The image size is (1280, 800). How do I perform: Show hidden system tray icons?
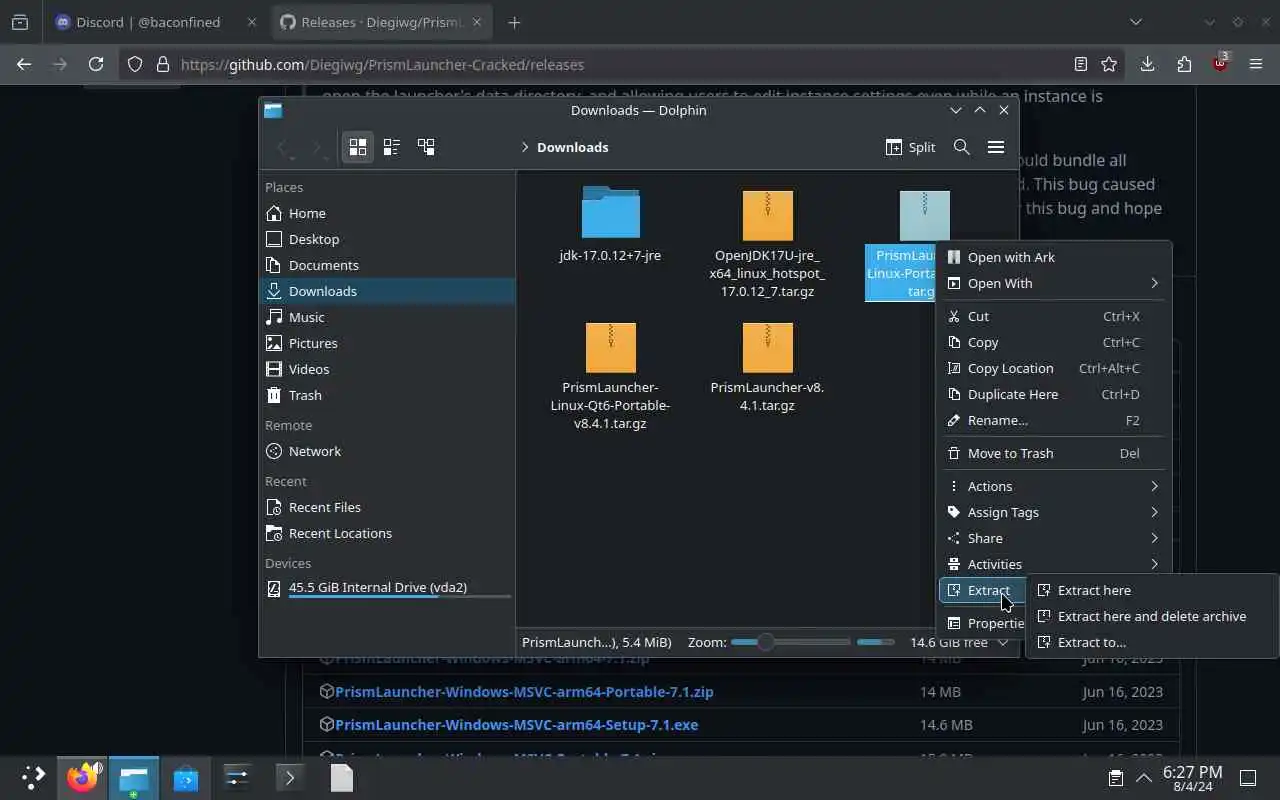pyautogui.click(x=1142, y=777)
